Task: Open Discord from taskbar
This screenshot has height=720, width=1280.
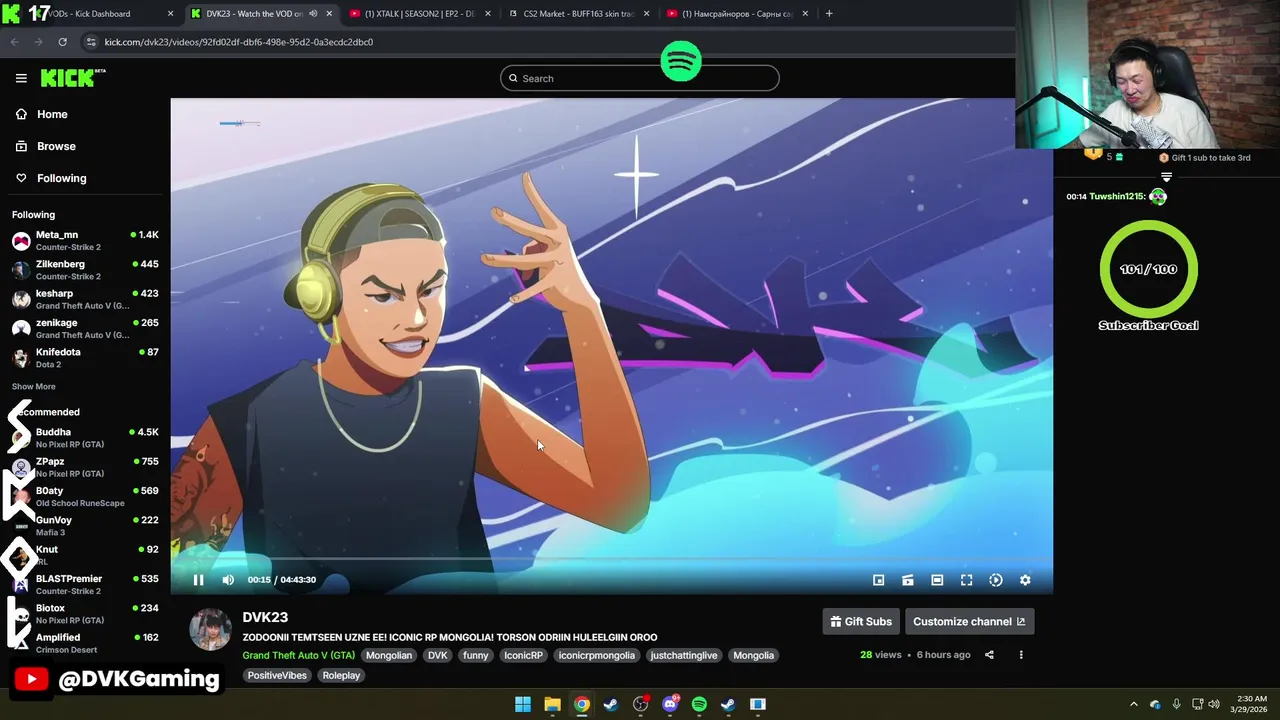Action: click(670, 704)
